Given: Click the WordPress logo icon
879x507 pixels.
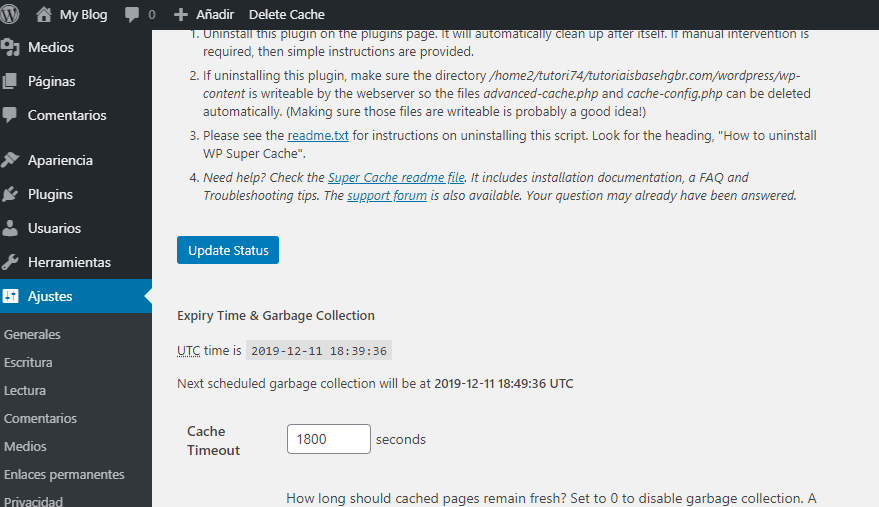Looking at the screenshot, I should [8, 14].
